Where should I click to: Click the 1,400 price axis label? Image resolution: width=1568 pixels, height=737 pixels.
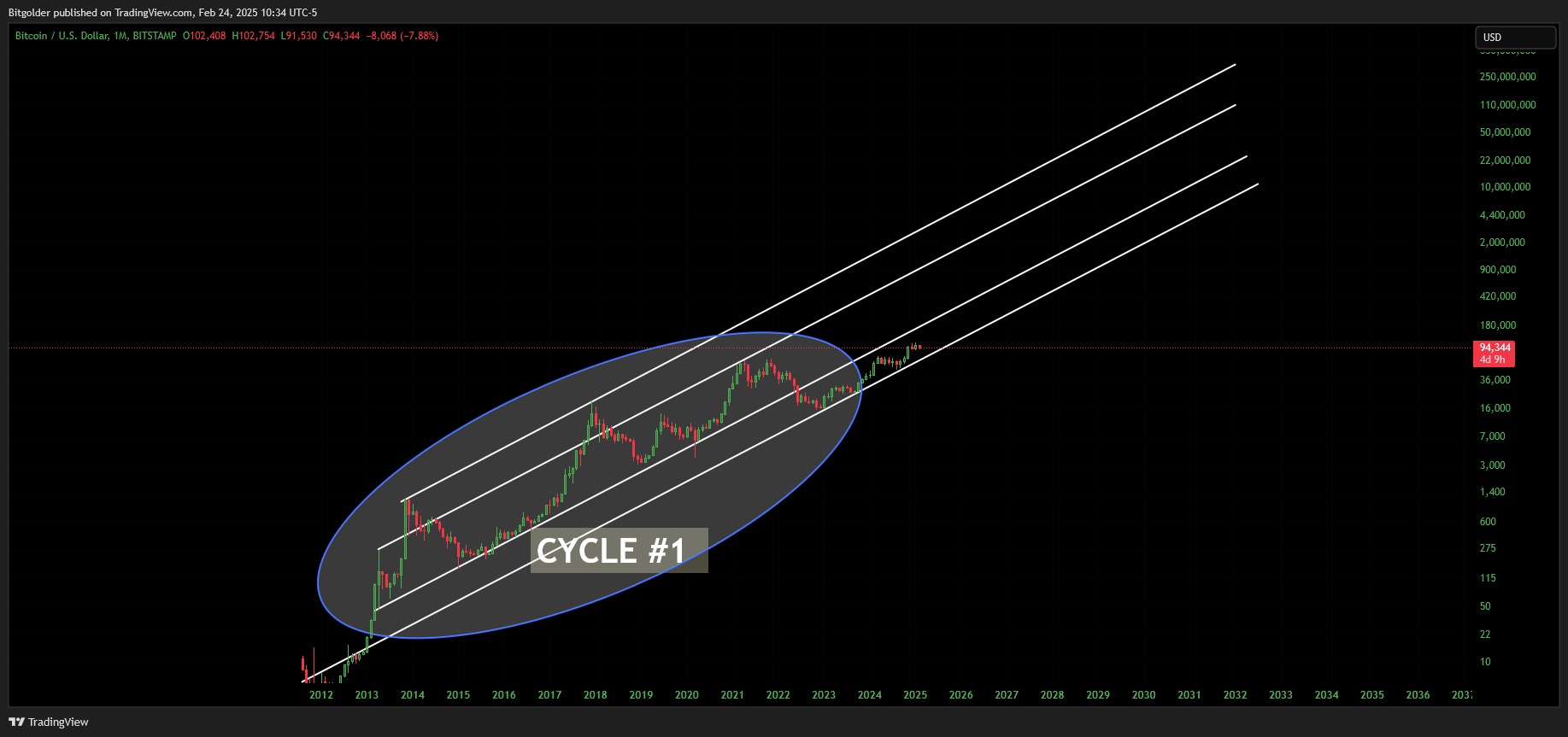tap(1493, 492)
